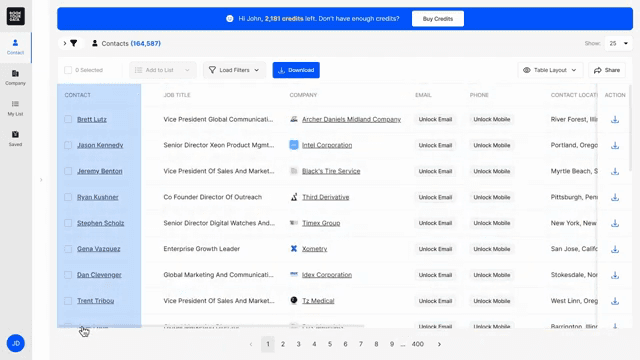Click the smiley icon in credits banner

[x=230, y=18]
